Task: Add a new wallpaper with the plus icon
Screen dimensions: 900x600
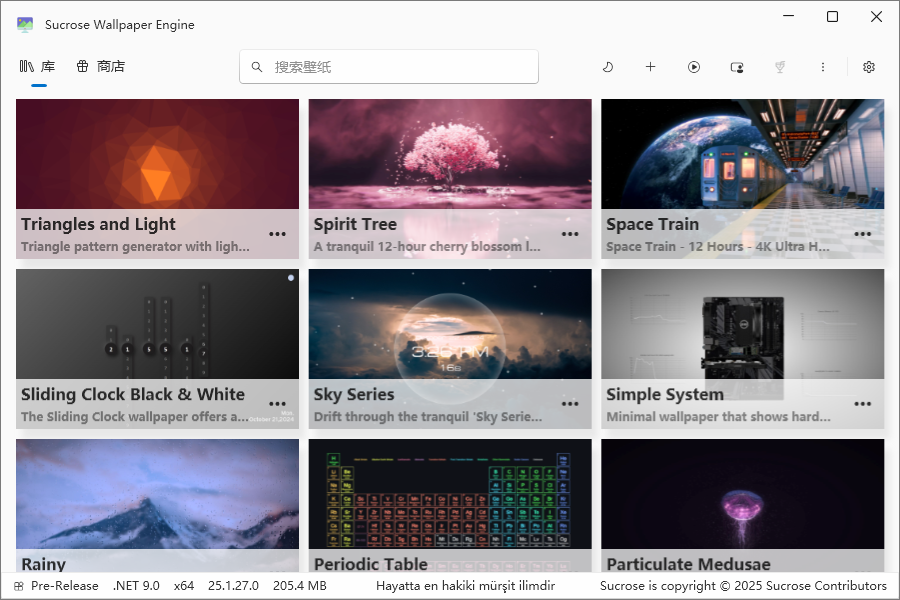Action: pos(650,67)
